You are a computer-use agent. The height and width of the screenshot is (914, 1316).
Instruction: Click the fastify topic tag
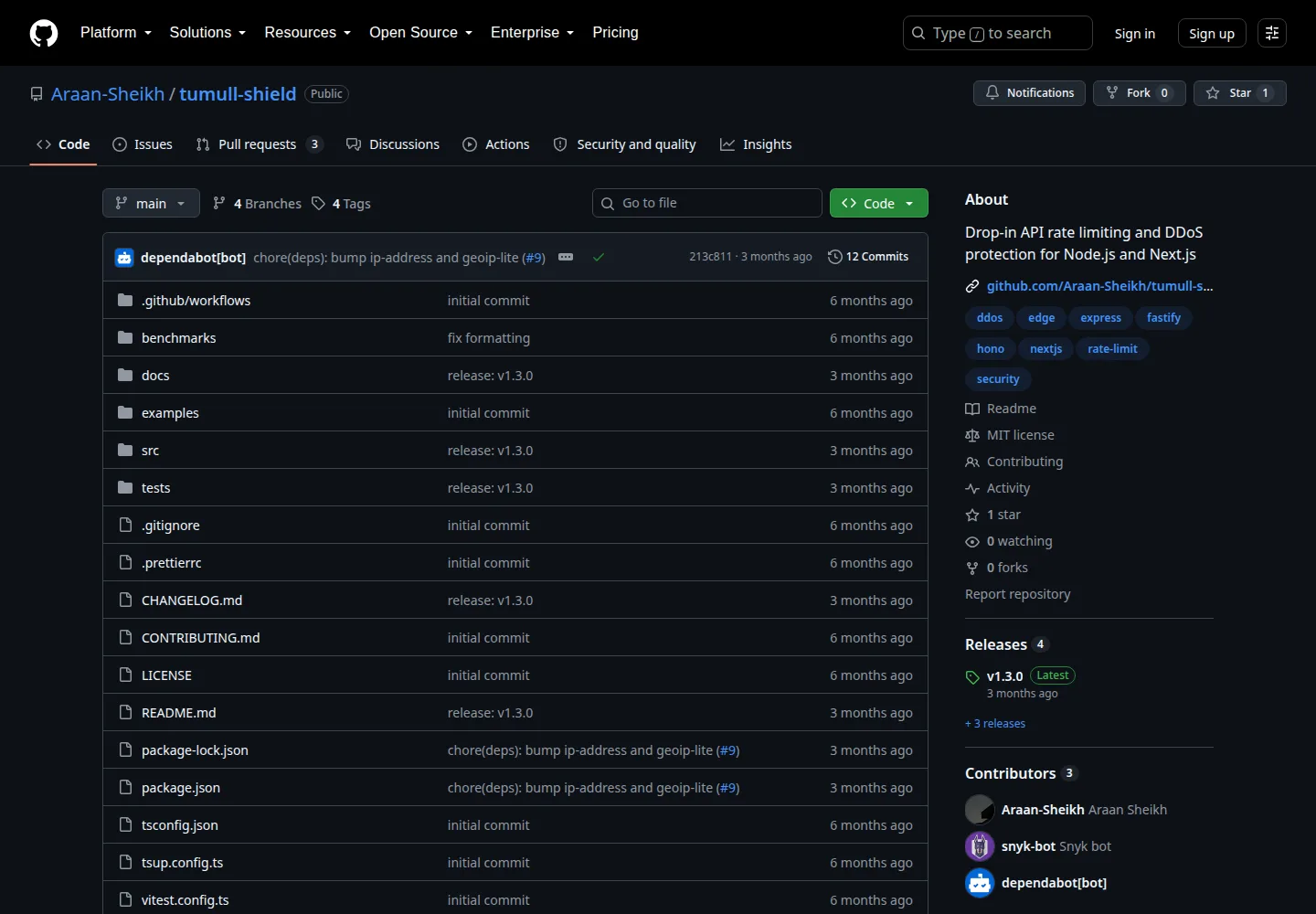(x=1163, y=318)
